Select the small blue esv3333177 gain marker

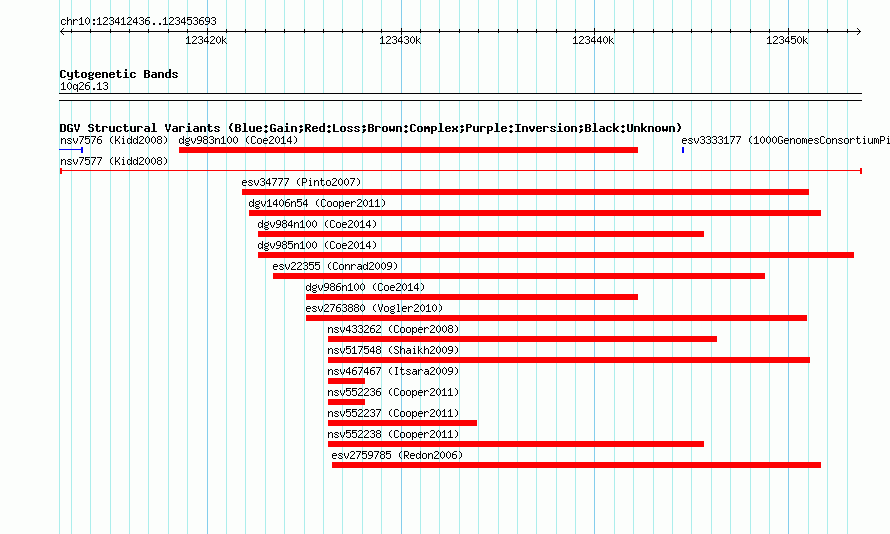pos(683,150)
